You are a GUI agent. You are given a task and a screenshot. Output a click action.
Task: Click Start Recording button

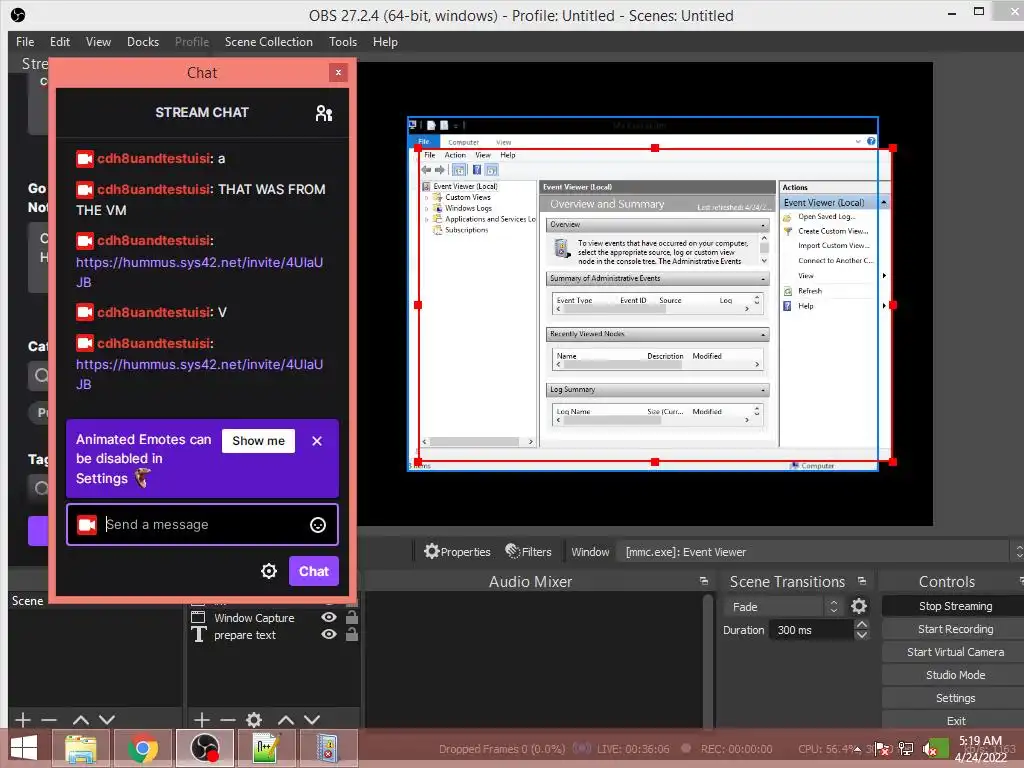955,629
